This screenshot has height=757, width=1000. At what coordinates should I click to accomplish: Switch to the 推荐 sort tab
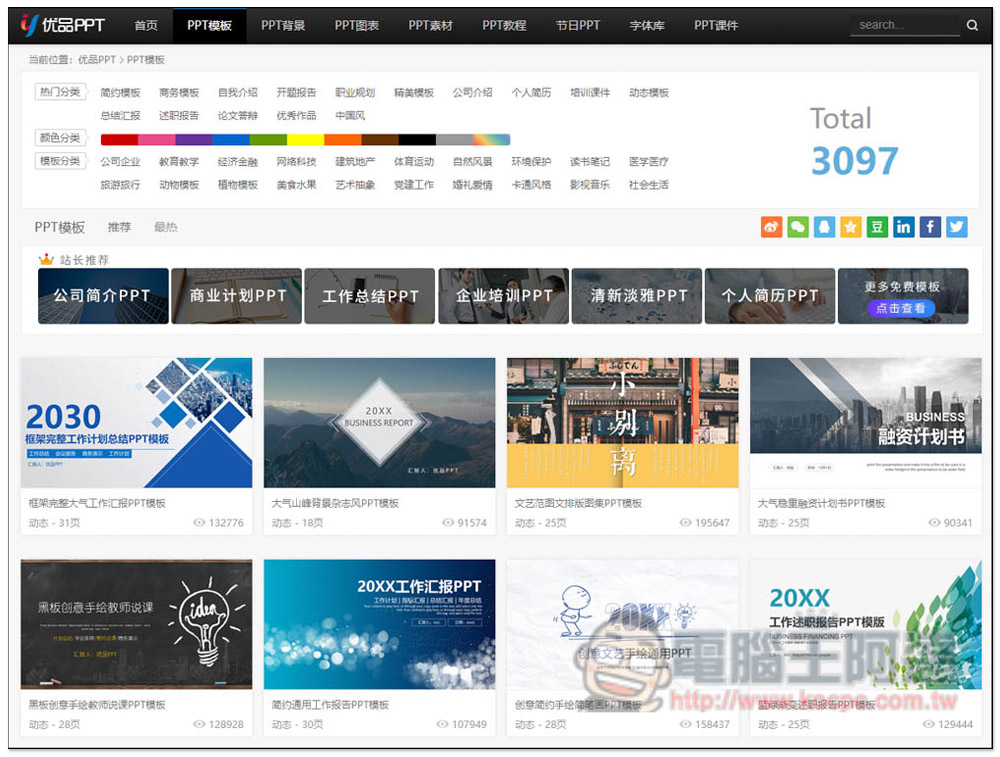119,227
